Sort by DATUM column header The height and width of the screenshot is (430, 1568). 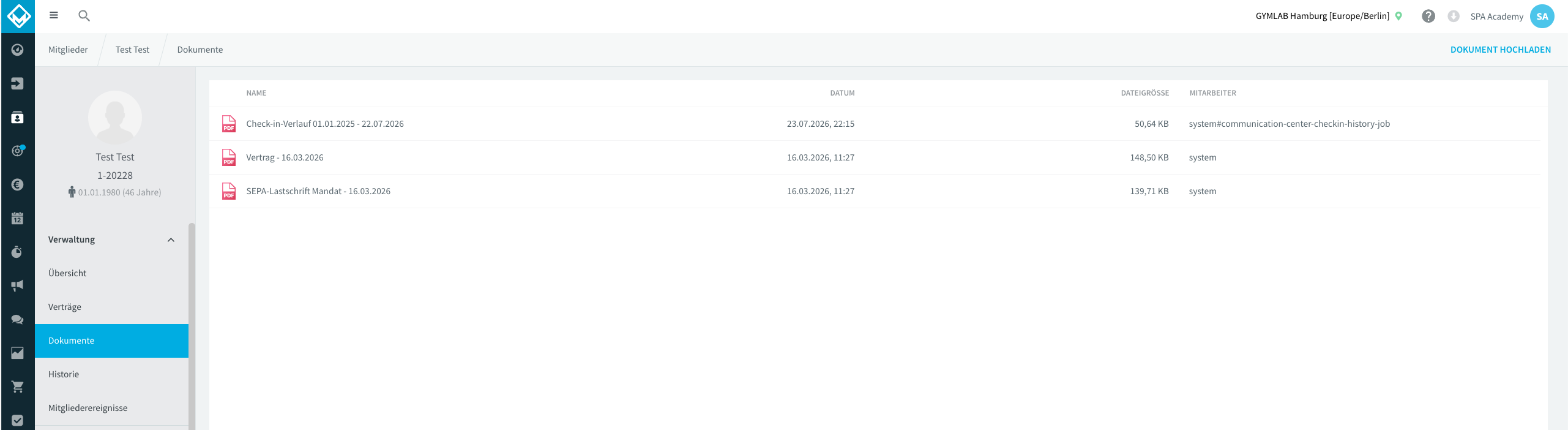pos(842,93)
